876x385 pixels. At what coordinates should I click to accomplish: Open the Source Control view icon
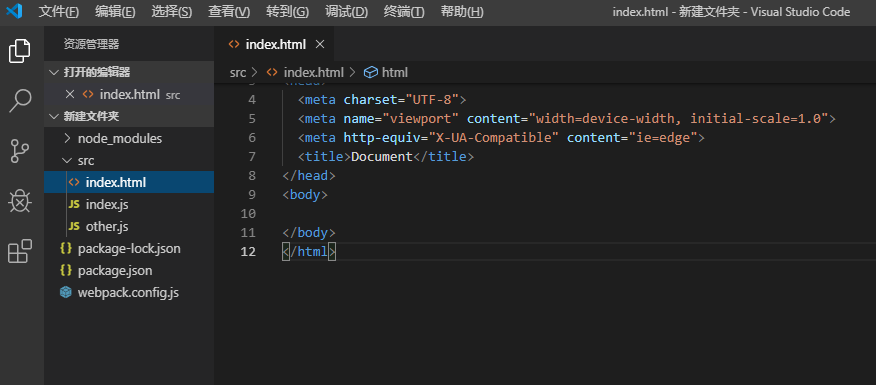(20, 151)
